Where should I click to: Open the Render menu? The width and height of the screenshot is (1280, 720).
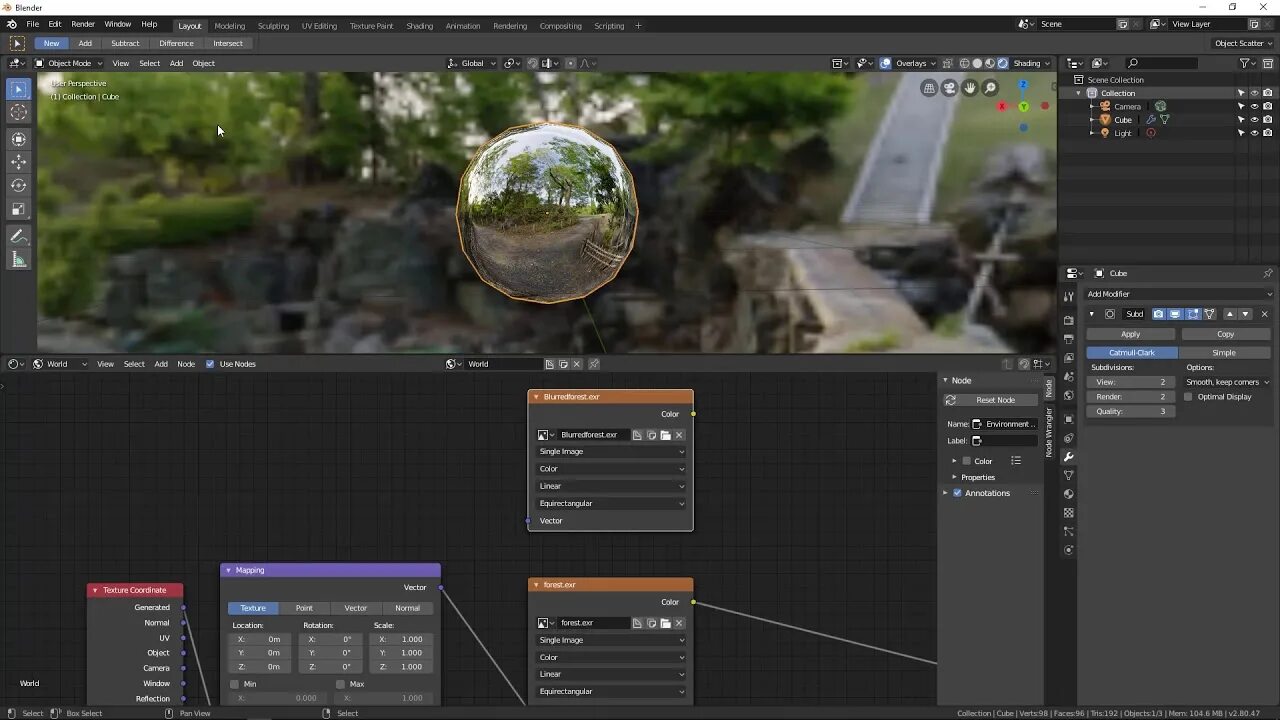pyautogui.click(x=83, y=24)
